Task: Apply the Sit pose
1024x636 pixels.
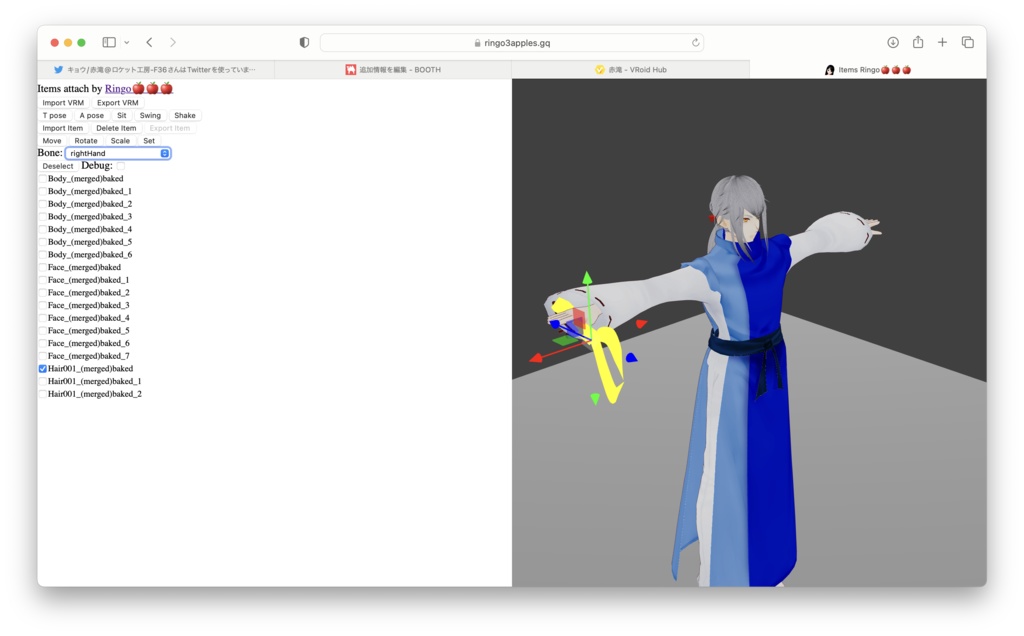Action: [121, 115]
